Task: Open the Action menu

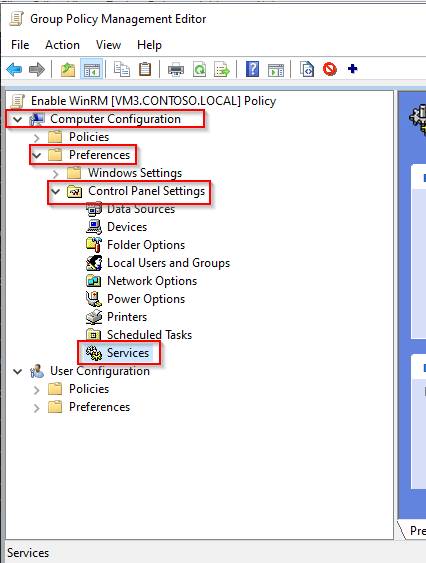Action: point(62,45)
